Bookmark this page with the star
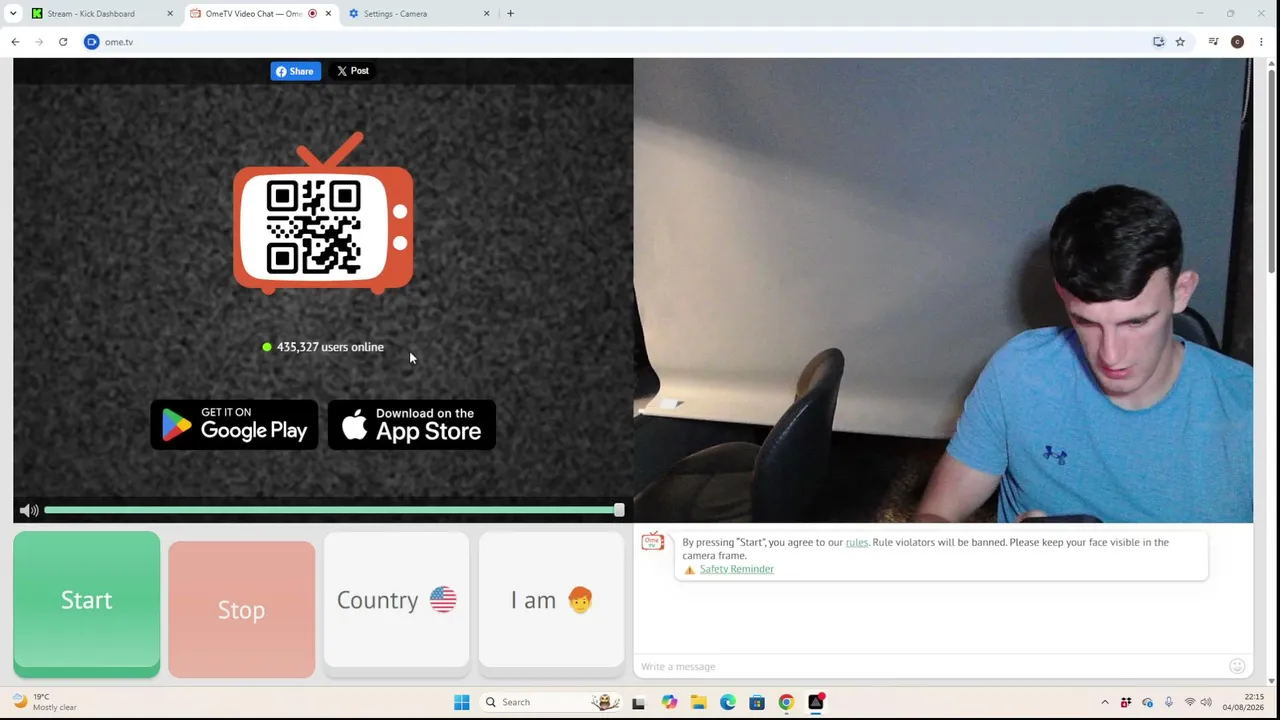The width and height of the screenshot is (1280, 720). coord(1180,42)
